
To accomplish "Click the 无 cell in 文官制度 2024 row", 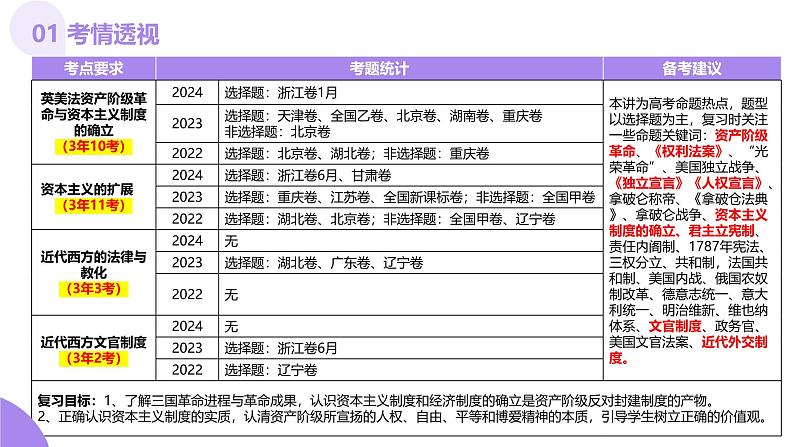I will tap(411, 327).
